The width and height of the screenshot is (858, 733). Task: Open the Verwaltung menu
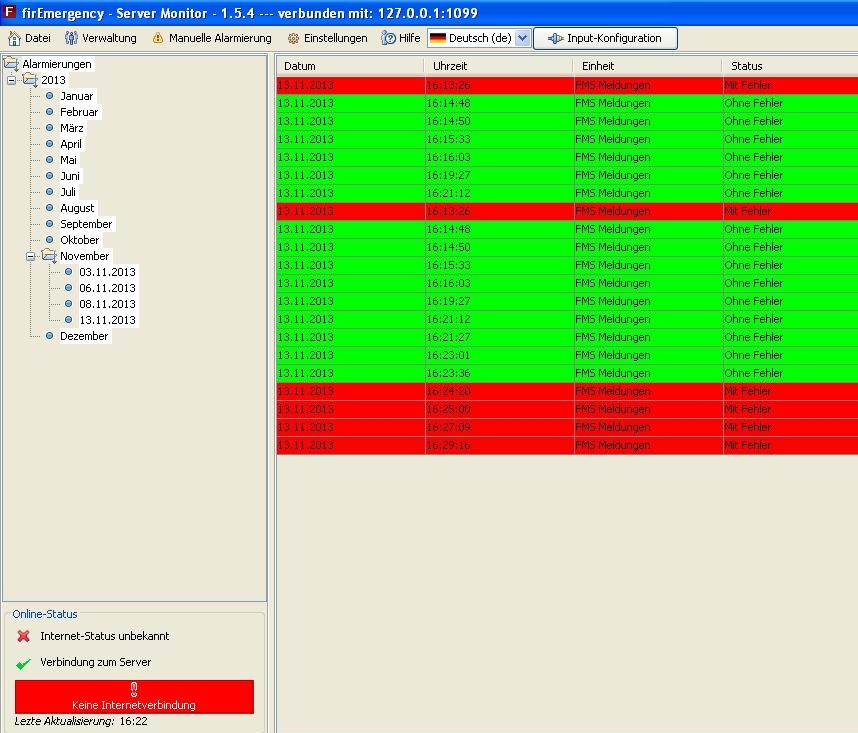coord(109,38)
